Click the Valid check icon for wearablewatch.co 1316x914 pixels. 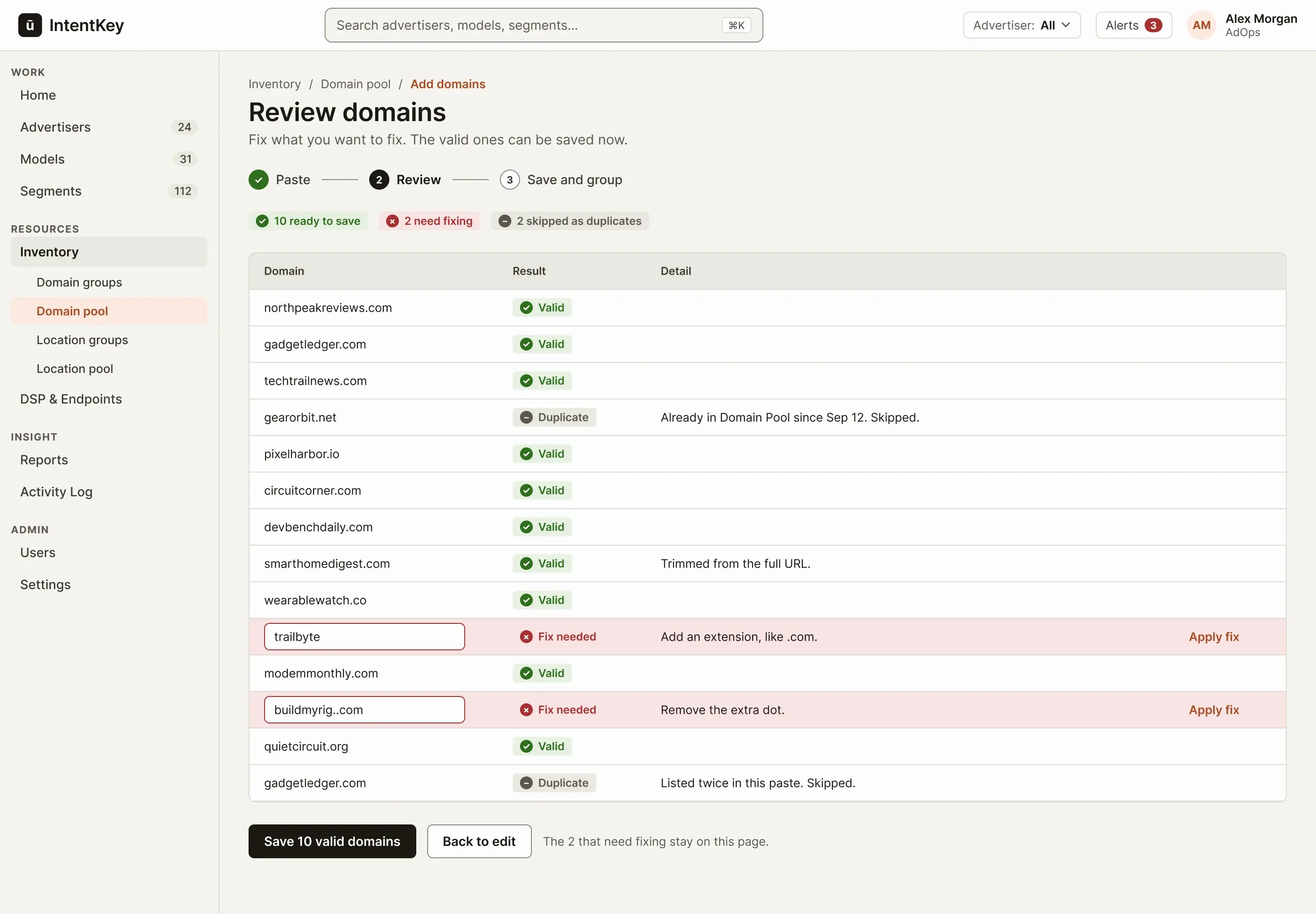click(x=525, y=600)
